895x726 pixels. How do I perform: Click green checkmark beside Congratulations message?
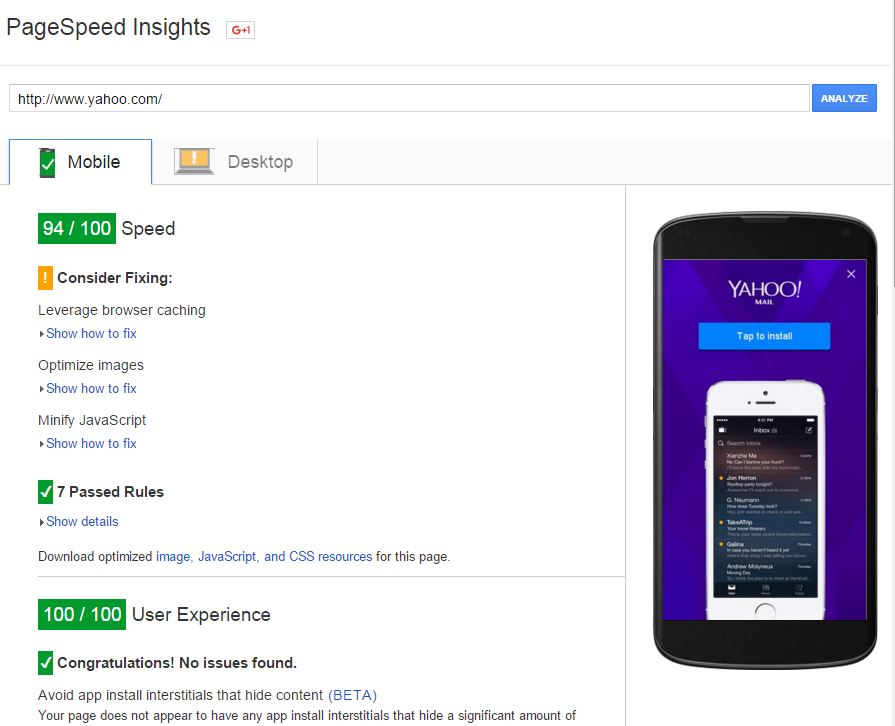click(45, 663)
